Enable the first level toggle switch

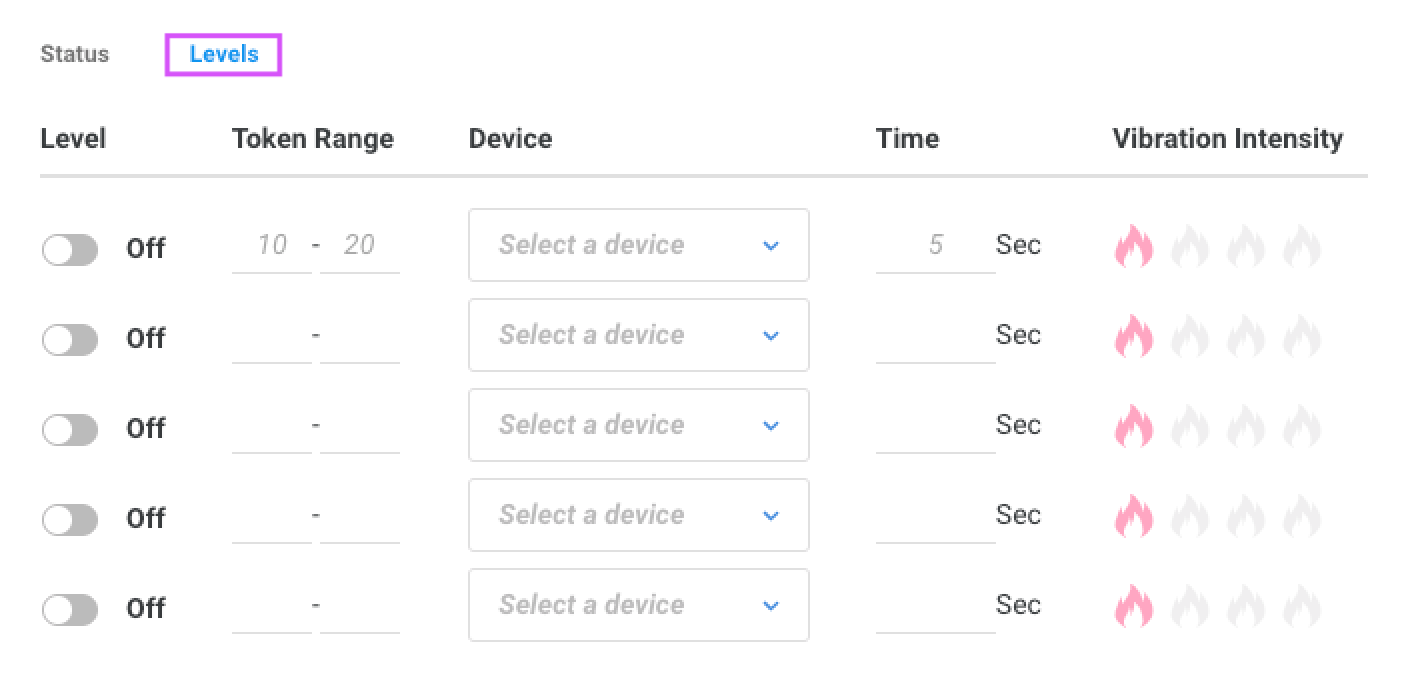coord(70,250)
